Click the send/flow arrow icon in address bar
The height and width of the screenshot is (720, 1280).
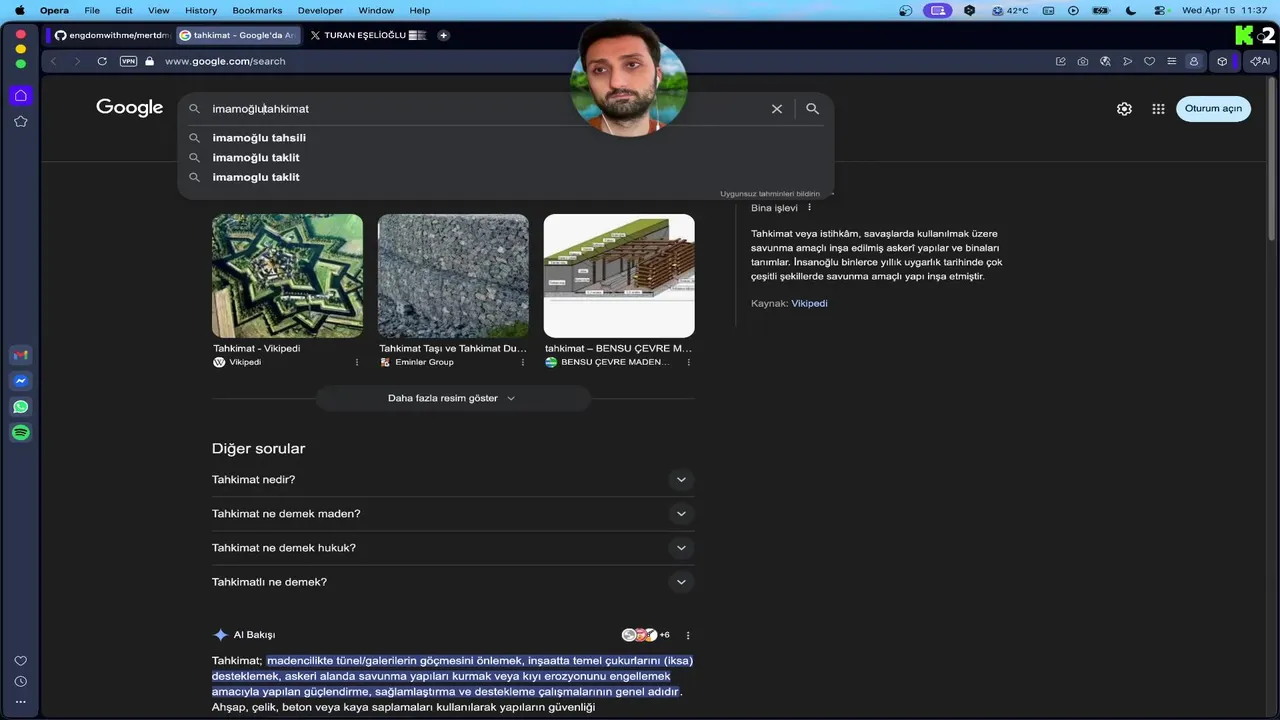click(x=1127, y=61)
